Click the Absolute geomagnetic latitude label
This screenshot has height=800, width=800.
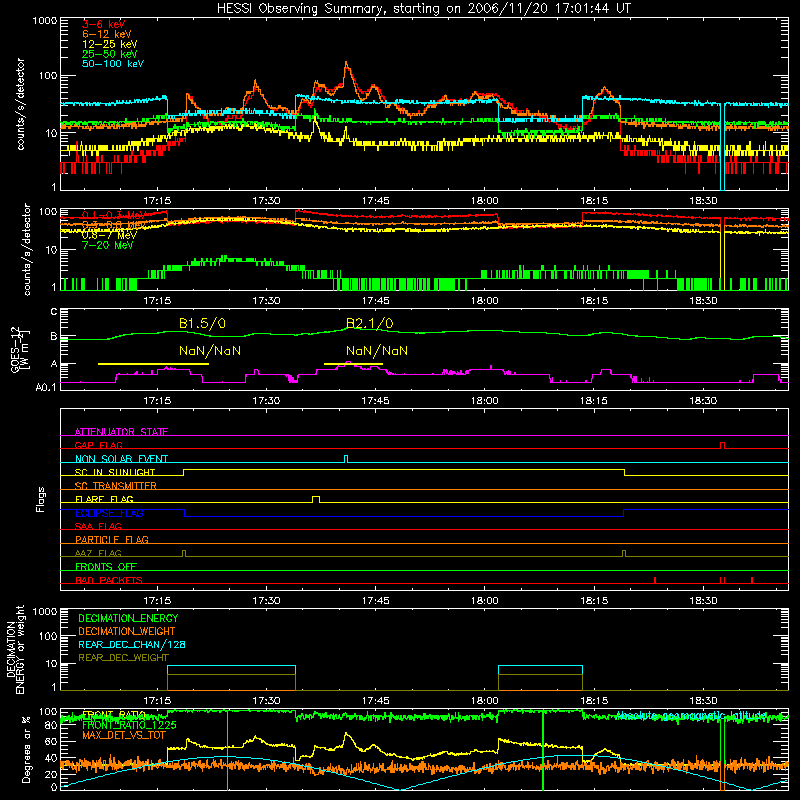coord(691,715)
